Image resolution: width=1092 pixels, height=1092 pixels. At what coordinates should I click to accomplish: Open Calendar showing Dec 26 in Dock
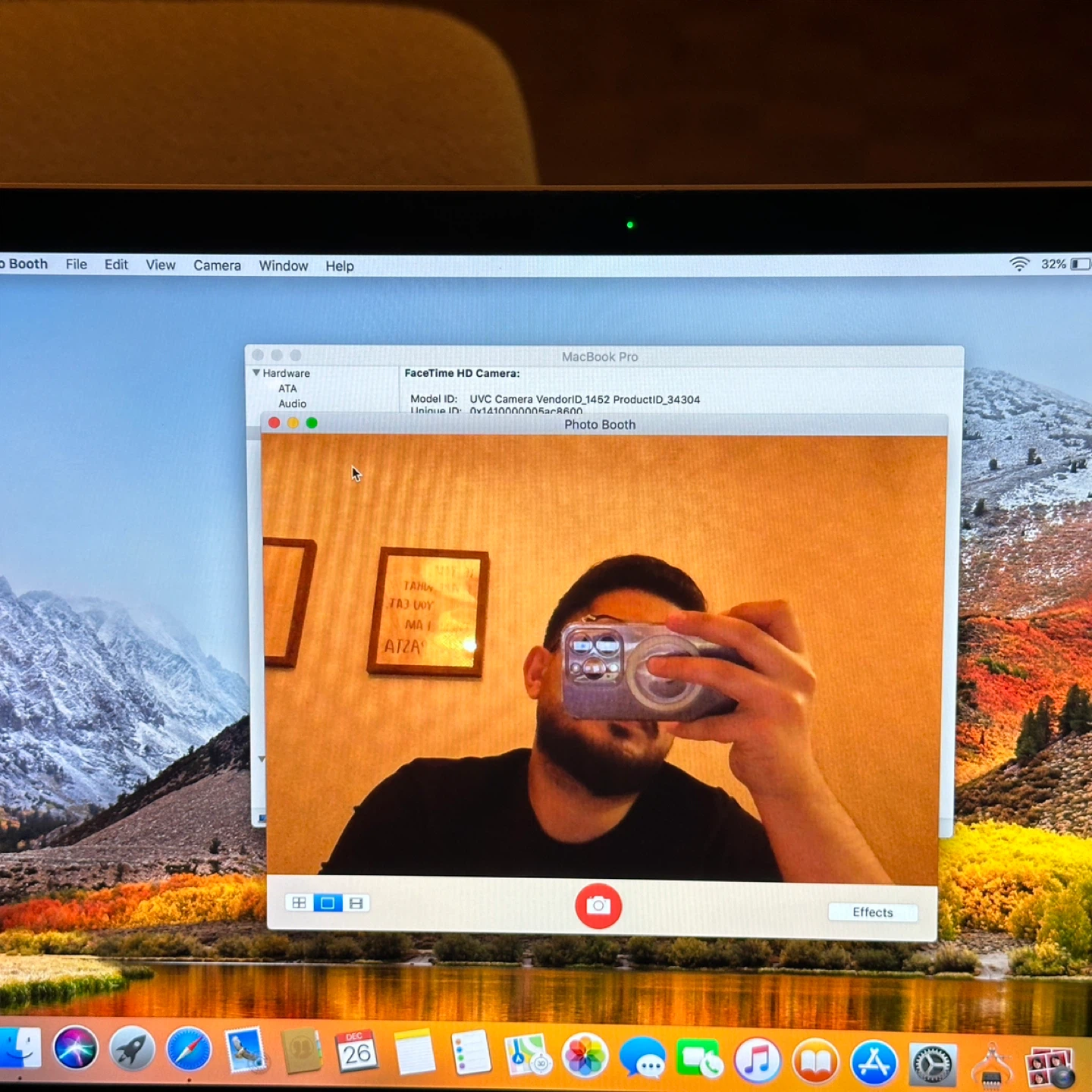click(356, 1052)
